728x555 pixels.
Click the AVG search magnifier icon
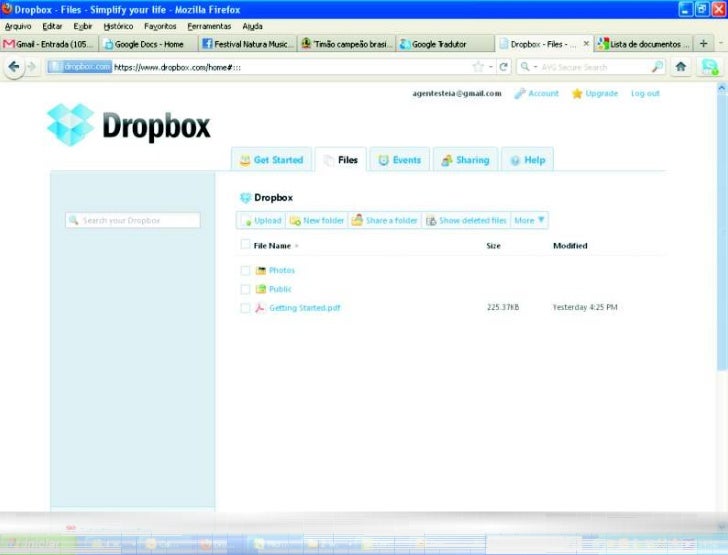(x=657, y=67)
